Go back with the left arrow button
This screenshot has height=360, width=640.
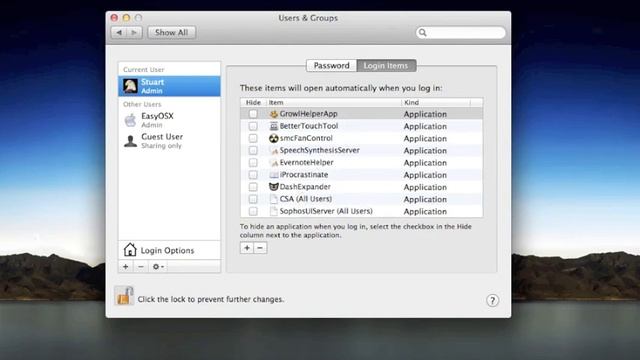(119, 32)
